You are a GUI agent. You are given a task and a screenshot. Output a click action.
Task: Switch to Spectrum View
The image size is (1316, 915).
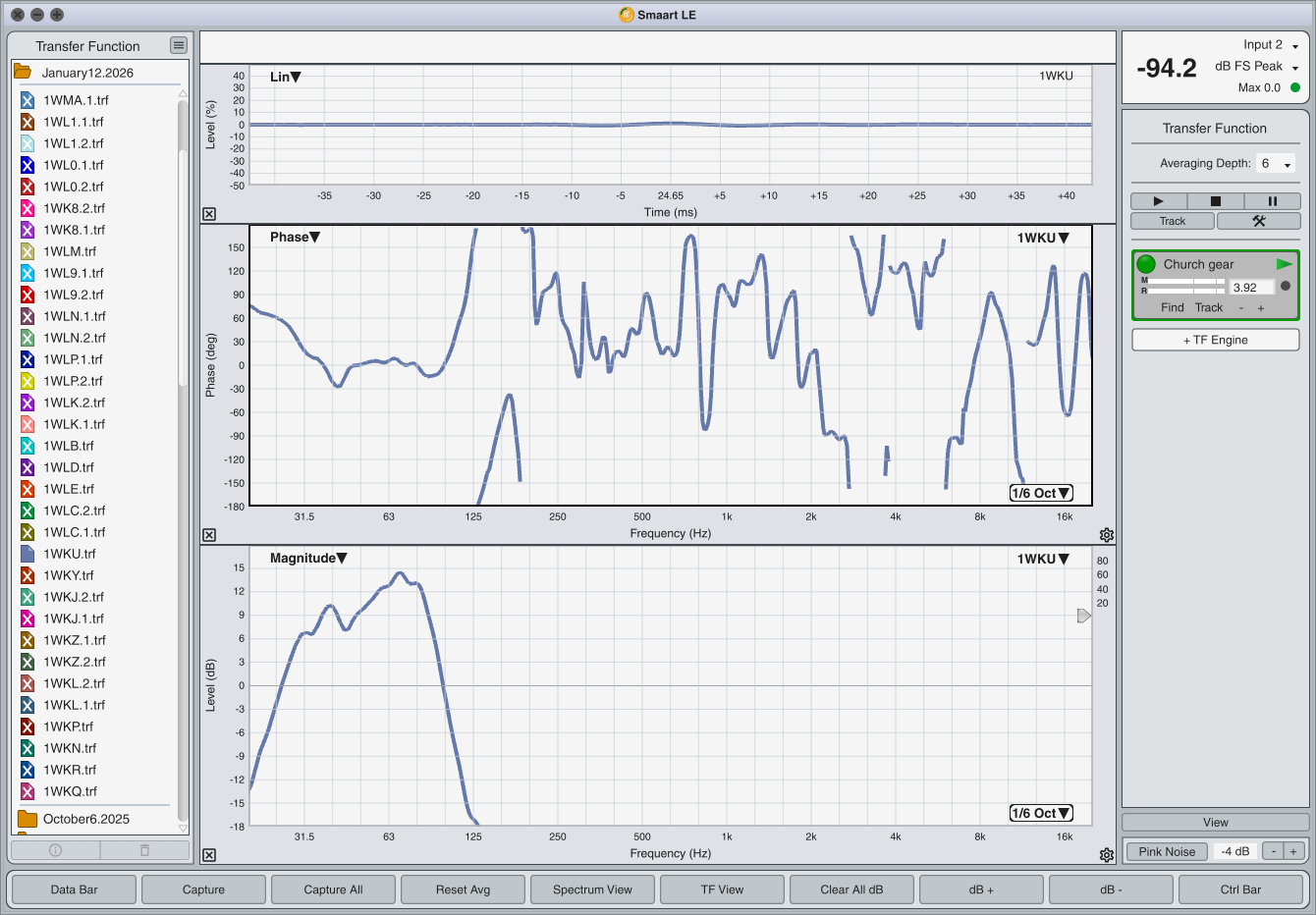(593, 889)
